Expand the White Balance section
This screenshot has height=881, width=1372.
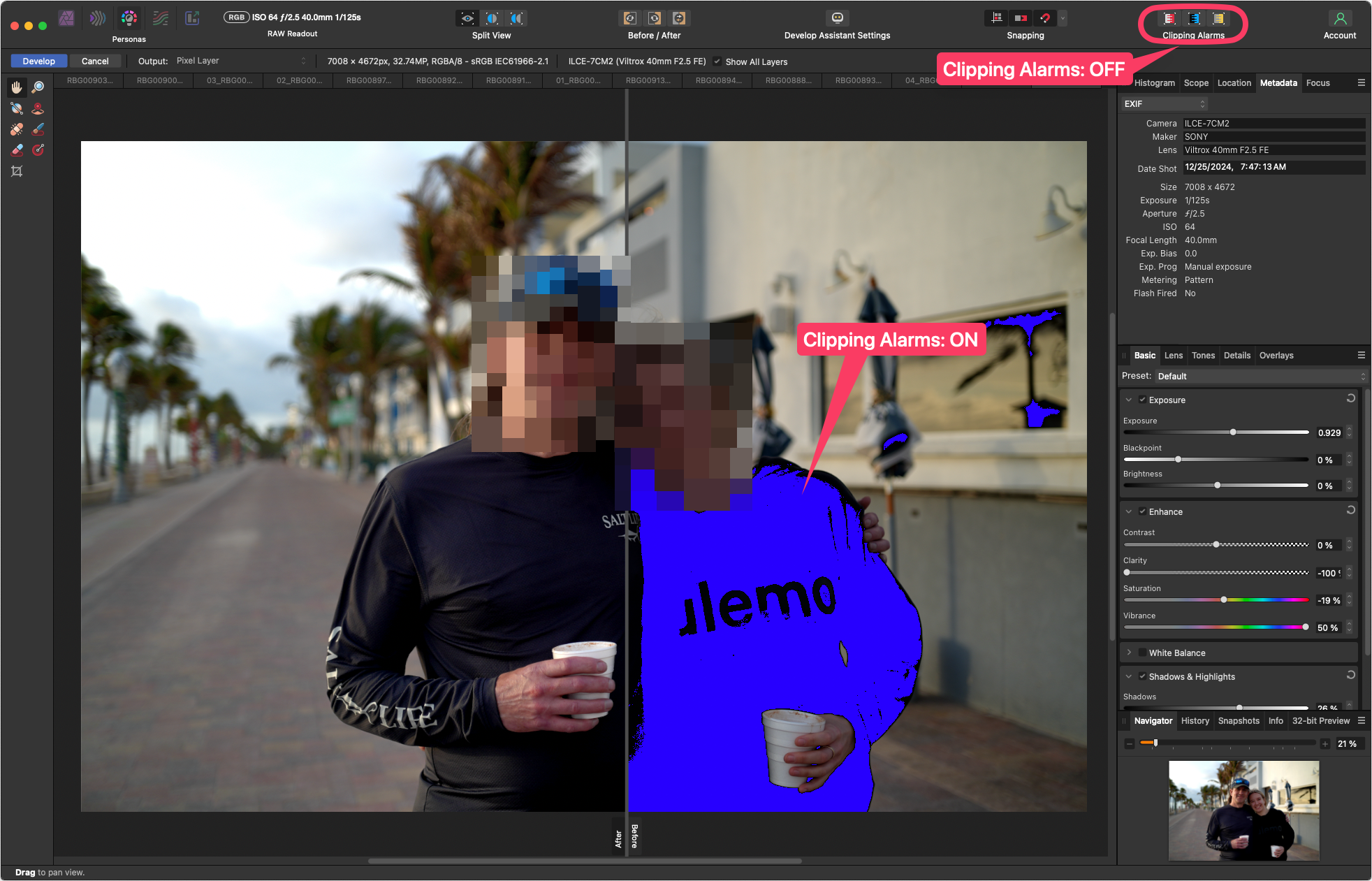pyautogui.click(x=1129, y=653)
